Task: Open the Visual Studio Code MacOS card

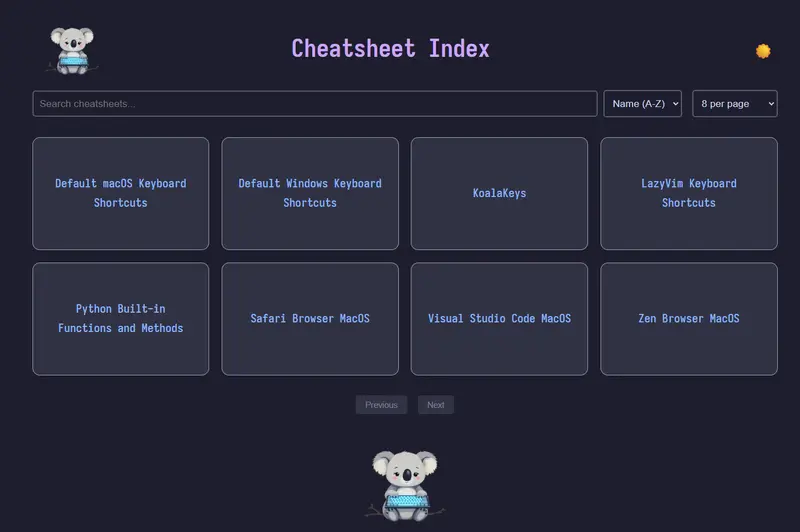Action: (x=499, y=319)
